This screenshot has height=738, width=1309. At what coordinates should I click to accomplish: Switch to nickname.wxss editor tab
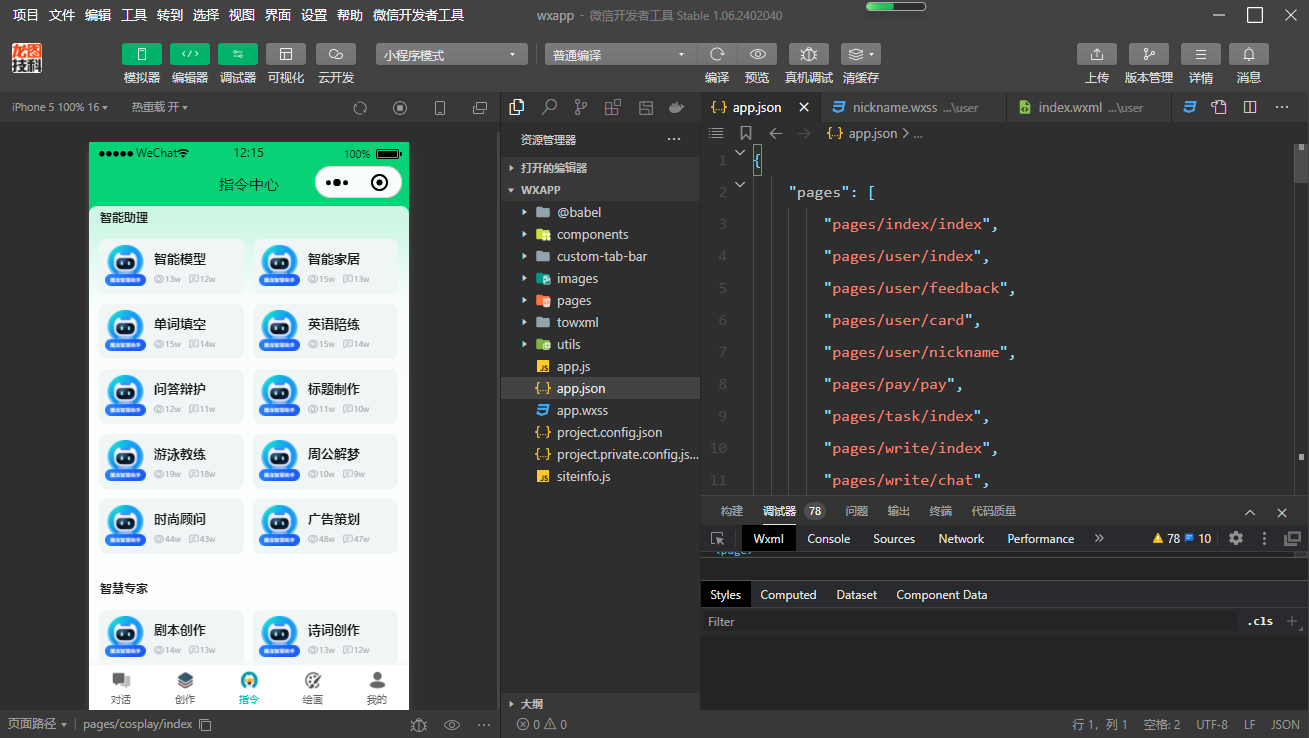(x=913, y=107)
